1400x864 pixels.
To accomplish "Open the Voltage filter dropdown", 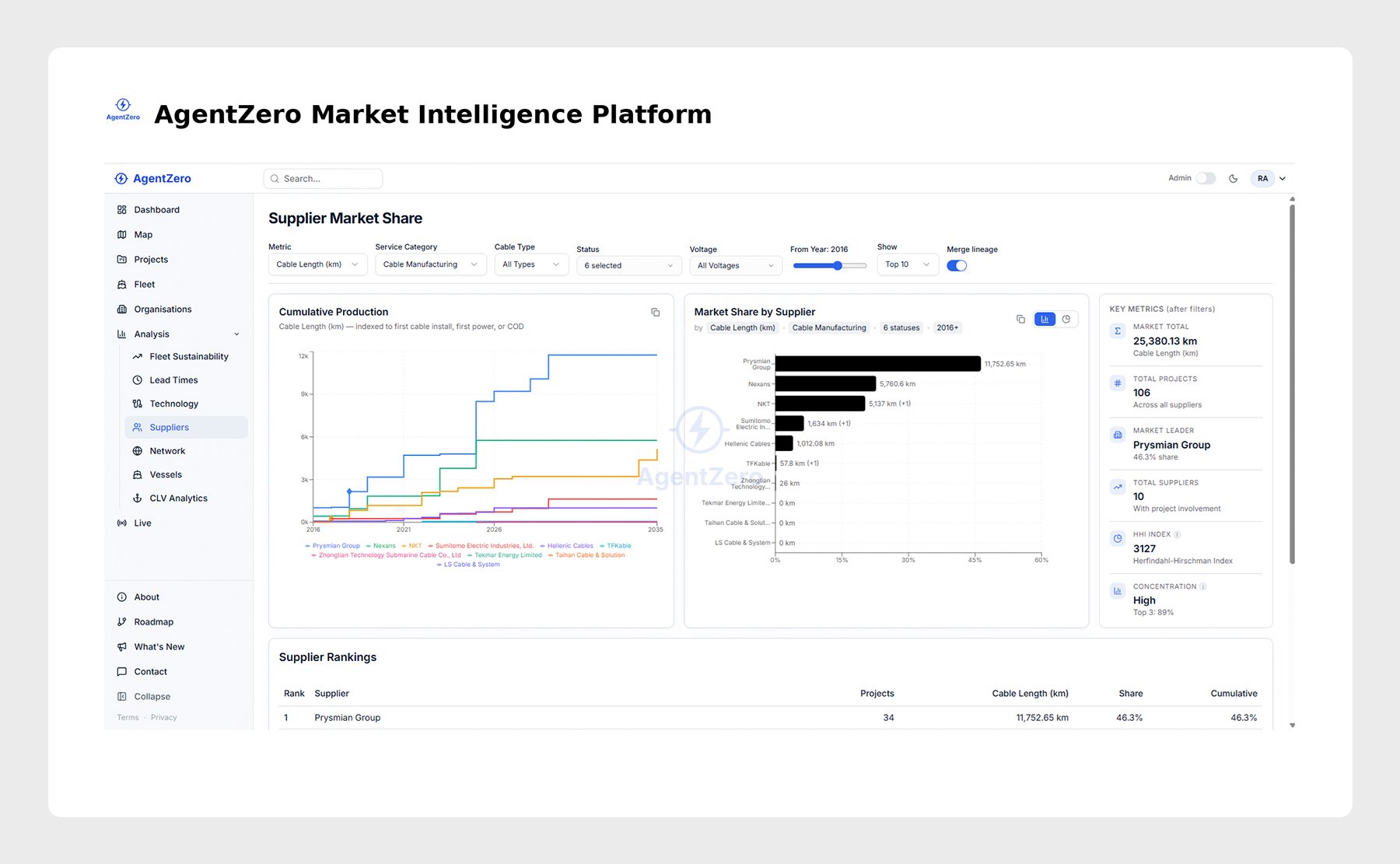I will [x=734, y=265].
